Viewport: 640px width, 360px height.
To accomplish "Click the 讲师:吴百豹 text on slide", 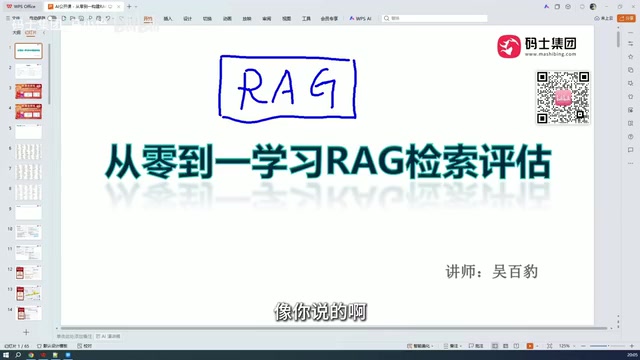I will pos(491,271).
